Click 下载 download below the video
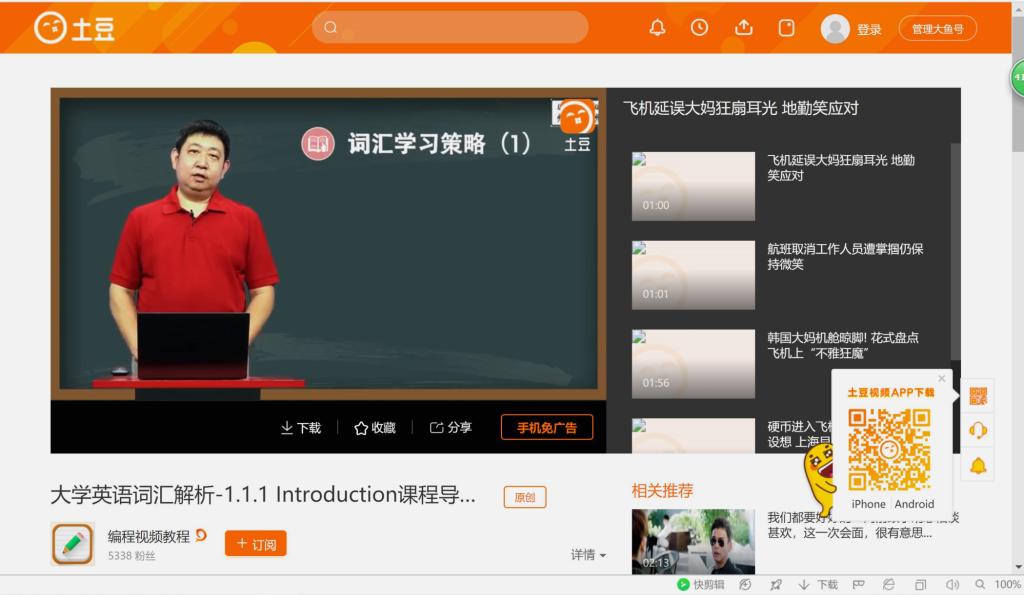The image size is (1024, 595). pyautogui.click(x=300, y=428)
